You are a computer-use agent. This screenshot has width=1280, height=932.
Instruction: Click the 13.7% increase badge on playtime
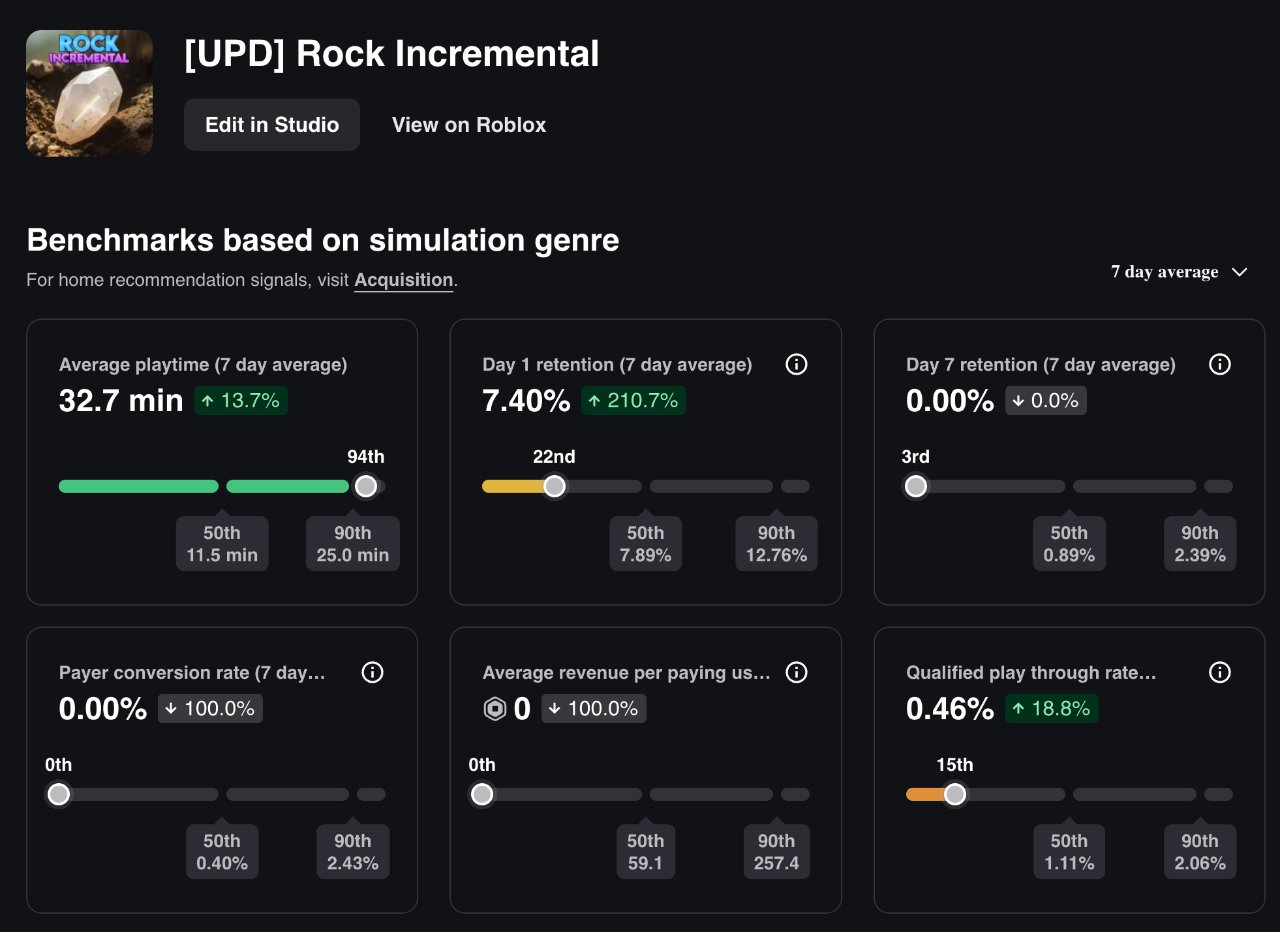click(x=241, y=401)
